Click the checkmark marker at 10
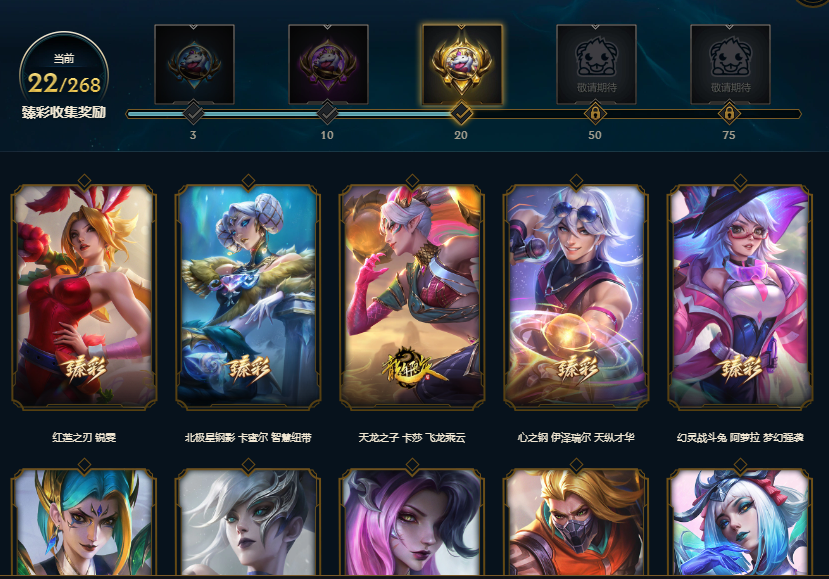 tap(327, 113)
